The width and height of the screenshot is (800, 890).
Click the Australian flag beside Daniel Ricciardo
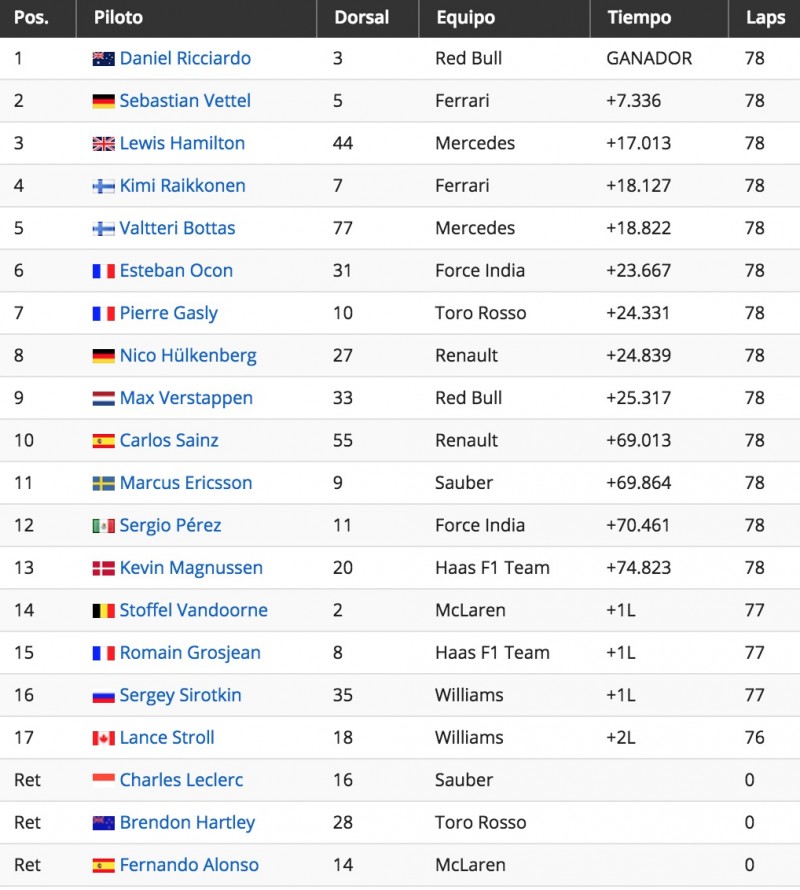click(103, 58)
